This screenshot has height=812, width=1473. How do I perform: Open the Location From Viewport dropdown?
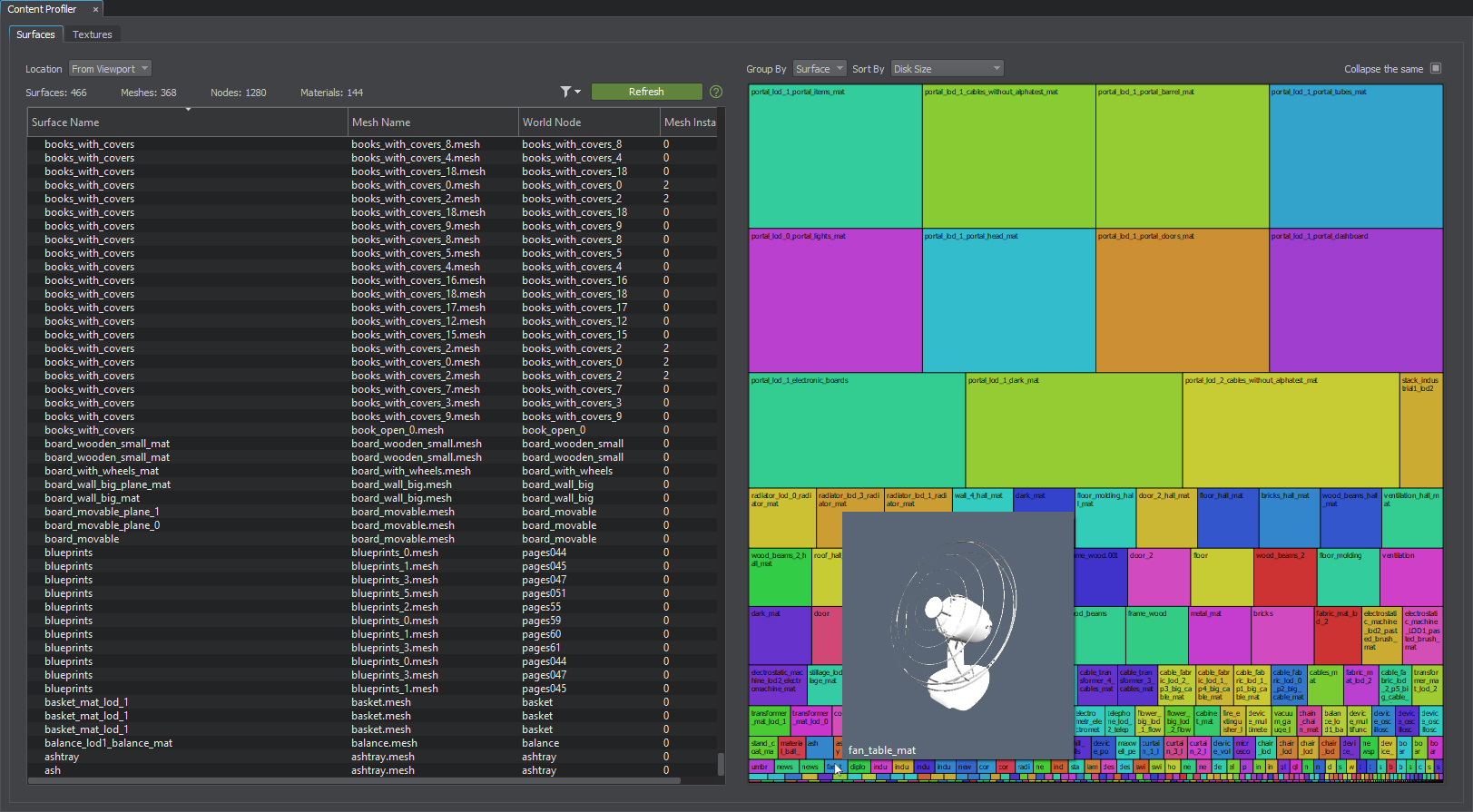(110, 69)
